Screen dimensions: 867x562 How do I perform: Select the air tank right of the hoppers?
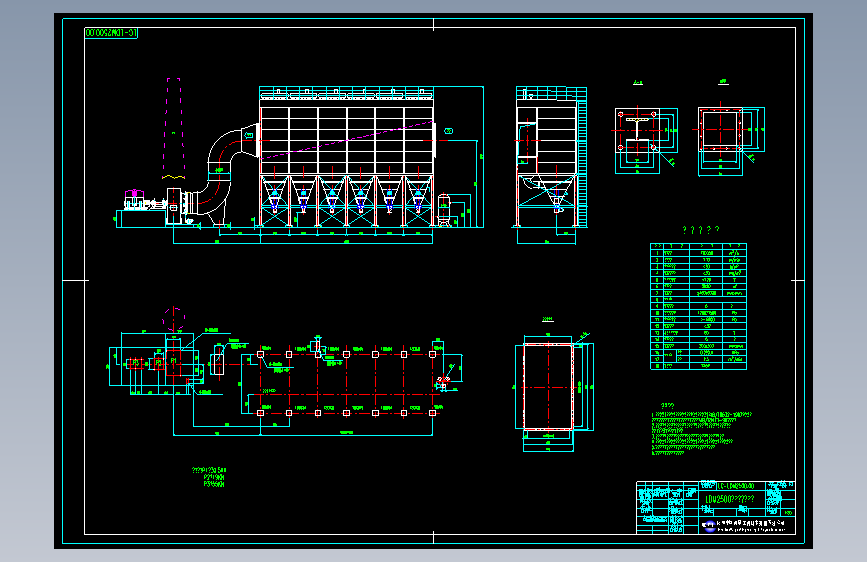tap(443, 210)
